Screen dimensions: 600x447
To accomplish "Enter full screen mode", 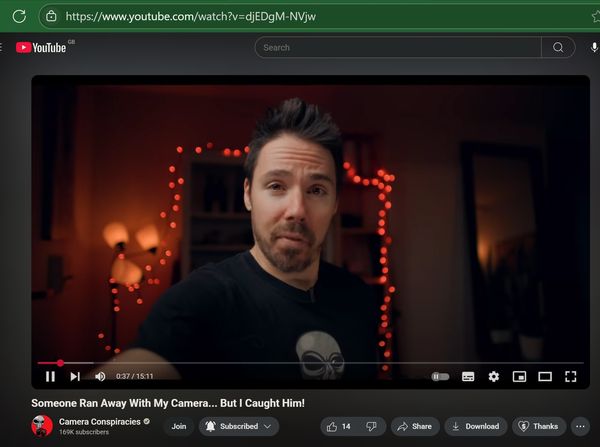I will coord(571,376).
